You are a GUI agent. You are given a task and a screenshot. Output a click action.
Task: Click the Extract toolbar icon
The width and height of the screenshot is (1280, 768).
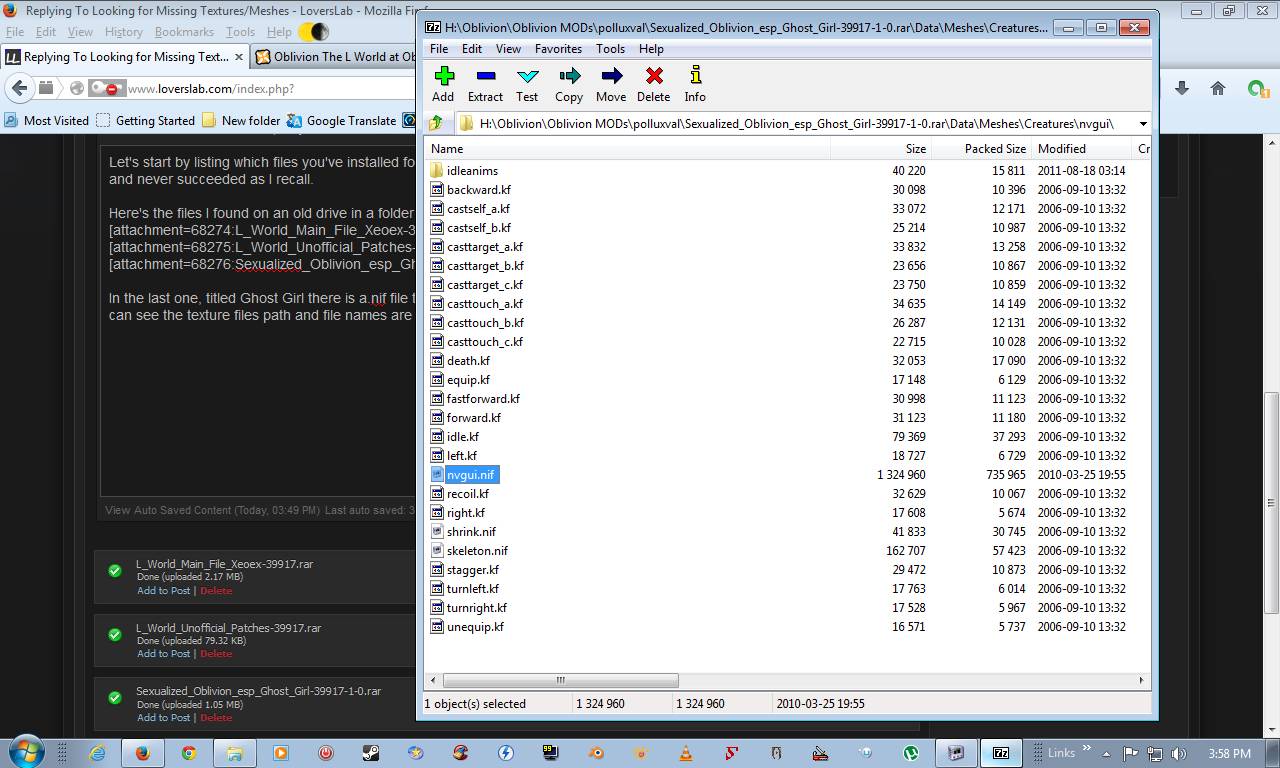click(485, 77)
